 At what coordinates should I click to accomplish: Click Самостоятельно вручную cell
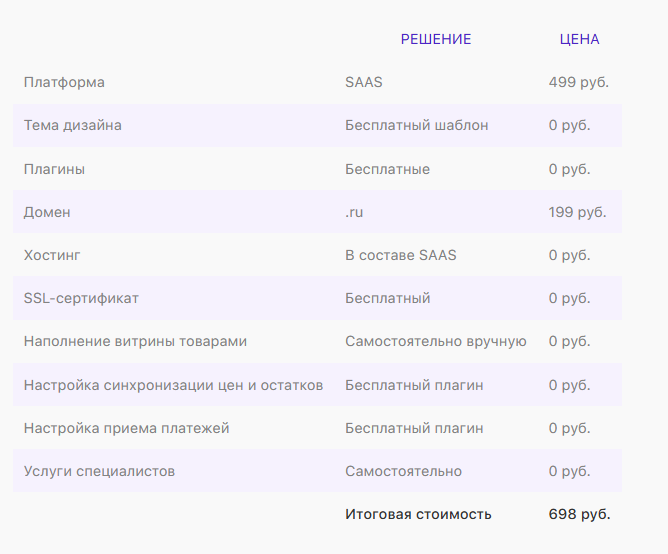tap(435, 341)
